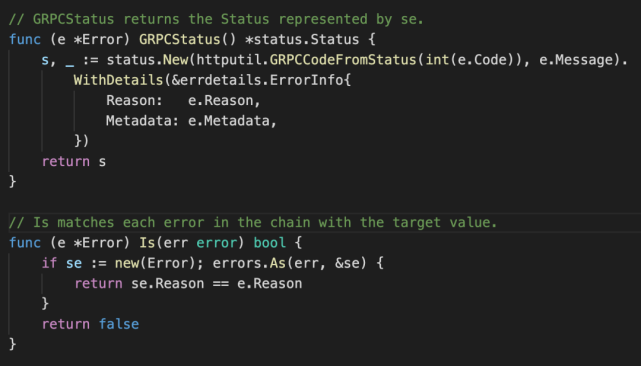Click the status.New function call

click(147, 60)
